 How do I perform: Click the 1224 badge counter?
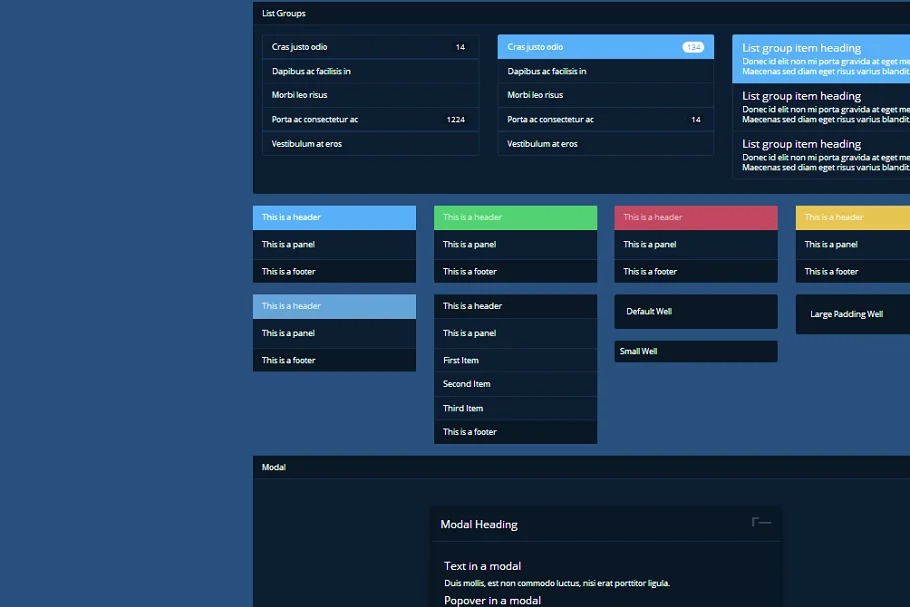[455, 120]
